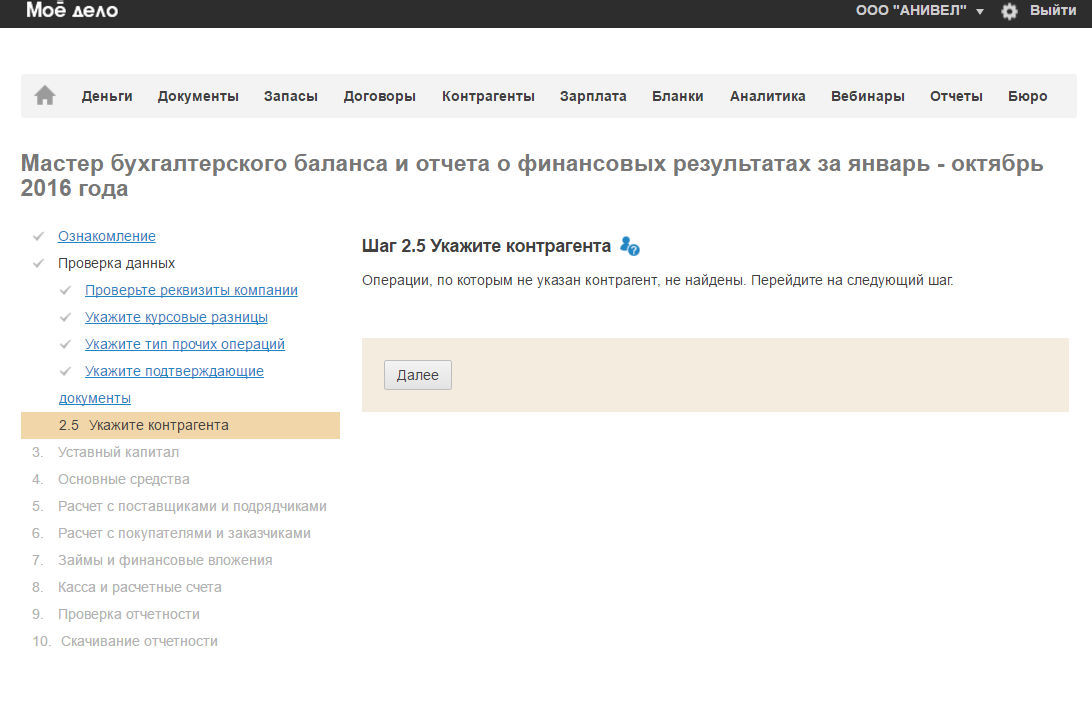Select Зарплата in the navigation bar
This screenshot has height=707, width=1092.
[593, 96]
